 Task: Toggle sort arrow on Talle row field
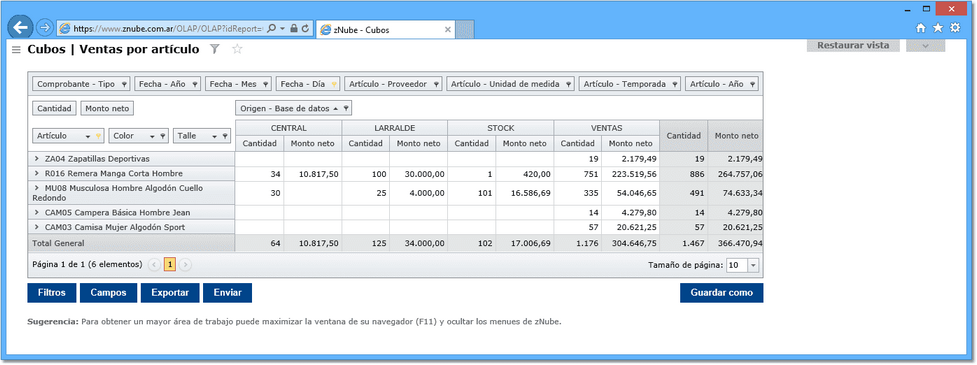pyautogui.click(x=215, y=136)
